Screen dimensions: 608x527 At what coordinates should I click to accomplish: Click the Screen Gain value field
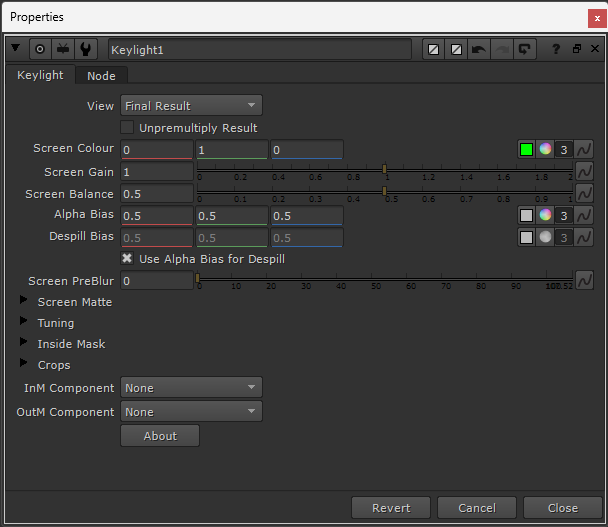click(157, 172)
